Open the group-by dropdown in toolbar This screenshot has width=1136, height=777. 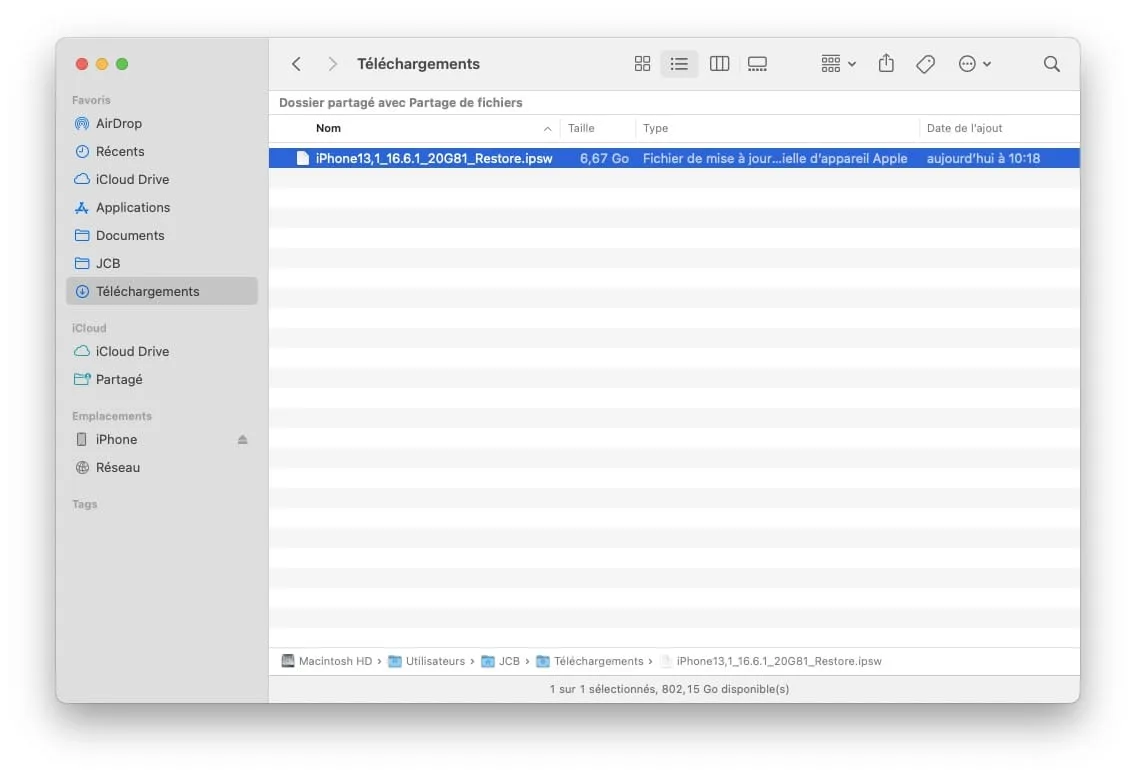(838, 64)
